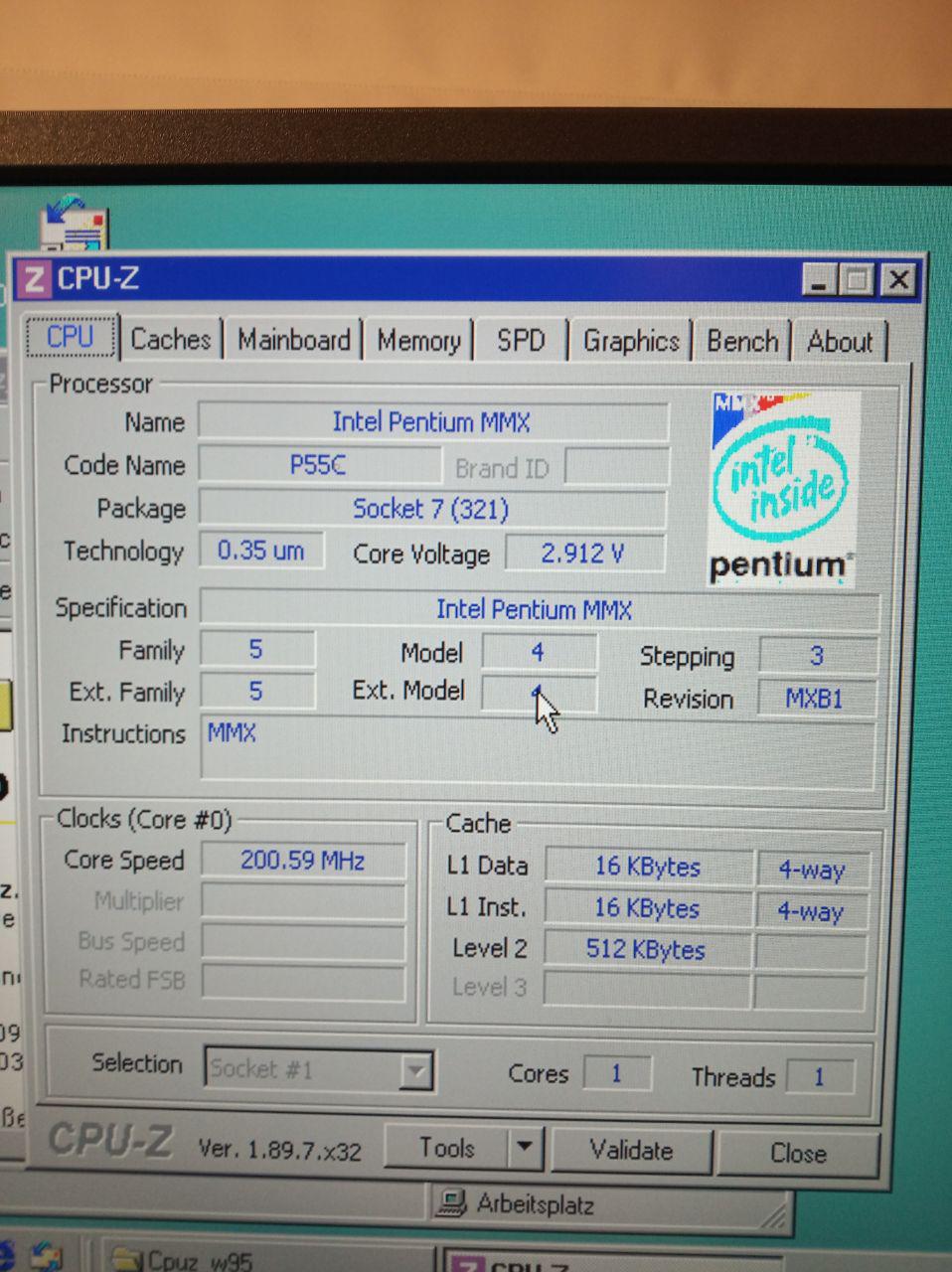
Task: Click the Arbeitsplatz computer icon
Action: [452, 1203]
